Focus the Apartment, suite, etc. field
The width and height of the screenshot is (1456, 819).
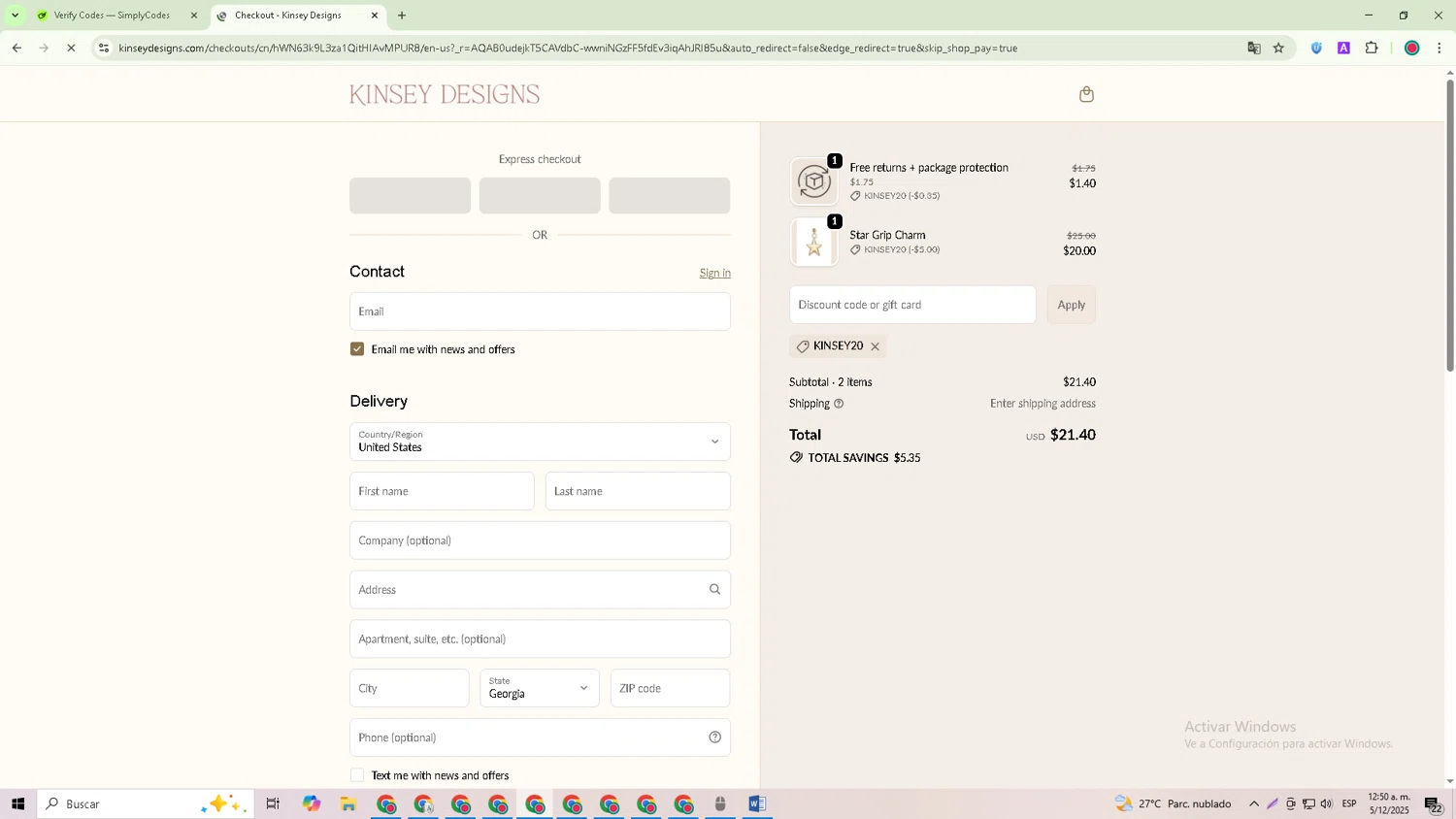tap(540, 639)
